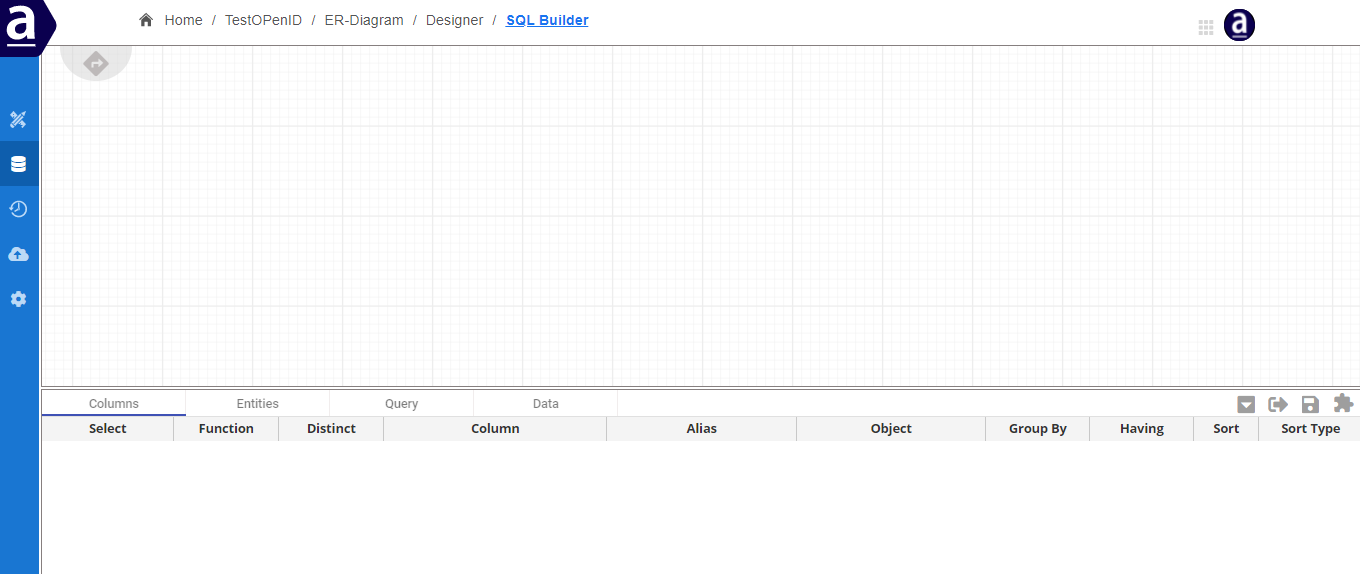1360x574 pixels.
Task: Open settings gear icon in sidebar
Action: pyautogui.click(x=18, y=299)
